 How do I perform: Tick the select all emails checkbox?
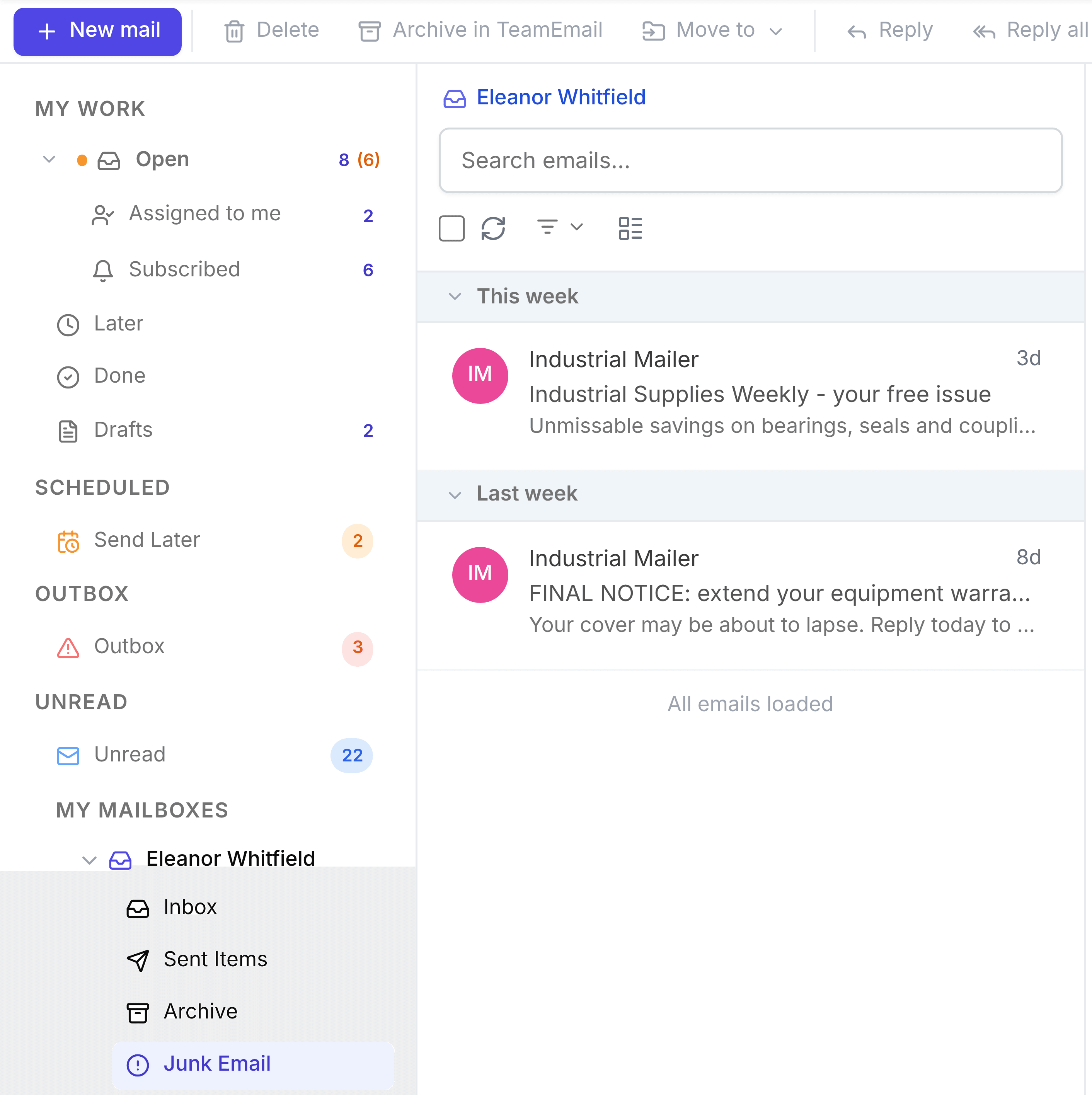click(x=451, y=228)
